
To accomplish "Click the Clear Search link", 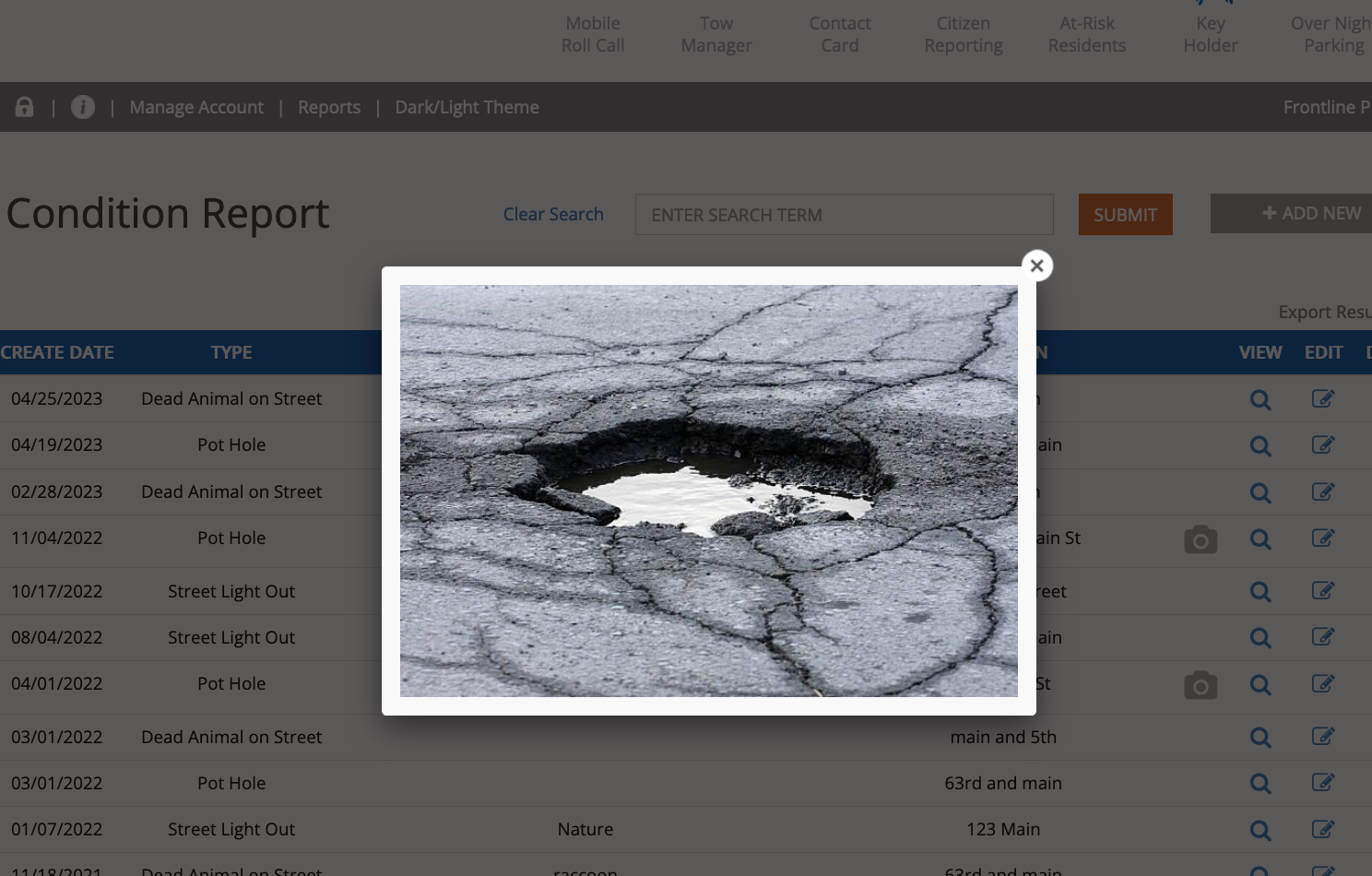I will [553, 214].
